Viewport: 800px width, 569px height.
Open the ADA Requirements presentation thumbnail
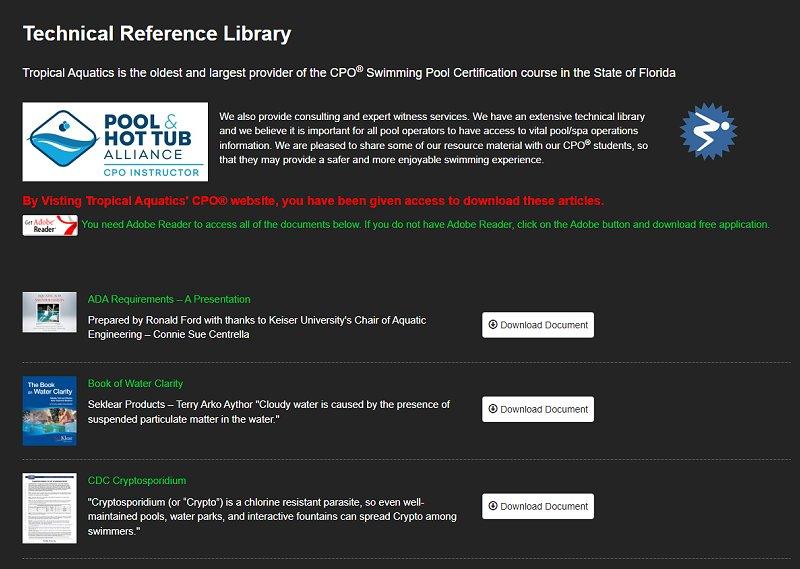pyautogui.click(x=49, y=312)
